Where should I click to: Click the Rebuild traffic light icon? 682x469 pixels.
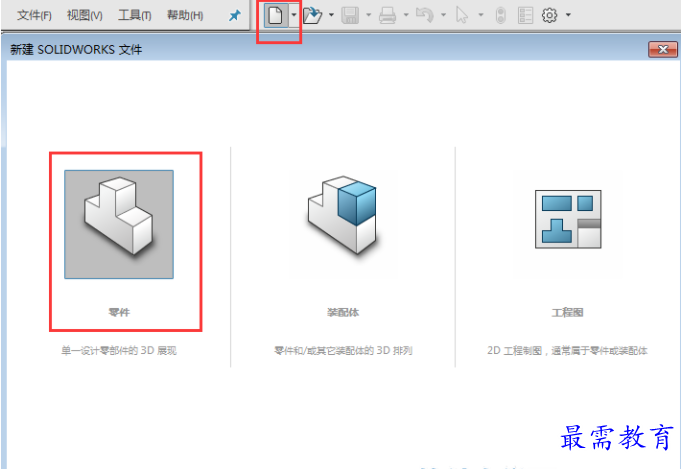501,16
